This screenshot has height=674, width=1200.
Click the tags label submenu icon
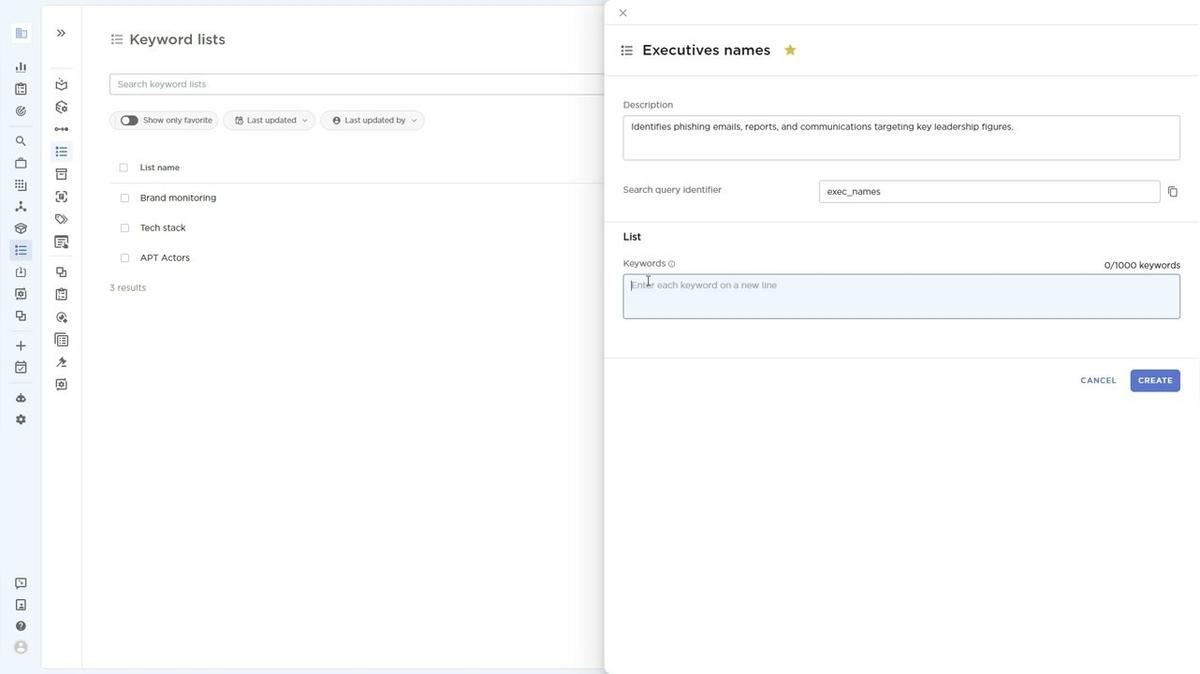coord(61,219)
